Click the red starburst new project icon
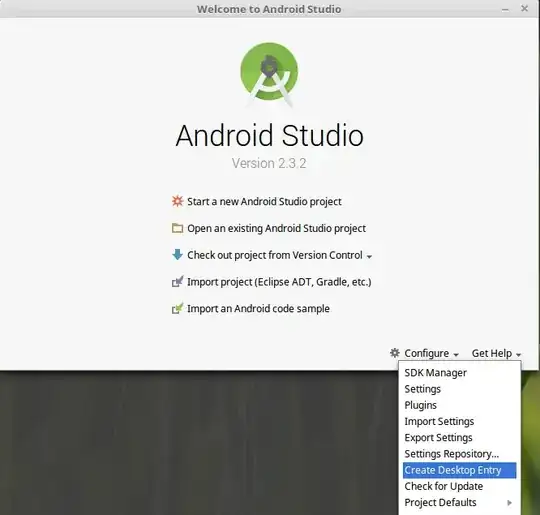This screenshot has width=540, height=515. [177, 201]
